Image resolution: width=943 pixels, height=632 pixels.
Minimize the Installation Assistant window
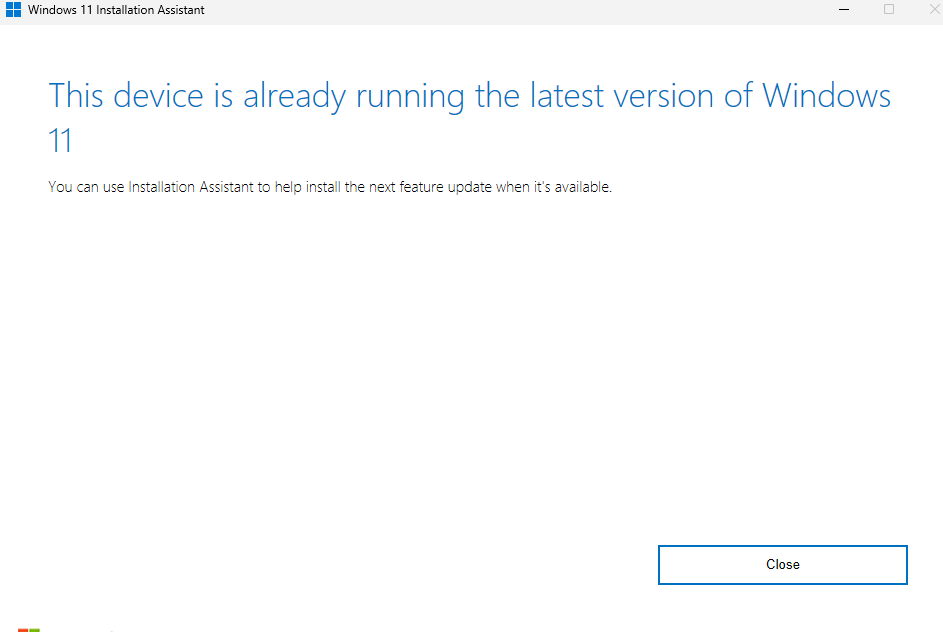click(x=843, y=9)
